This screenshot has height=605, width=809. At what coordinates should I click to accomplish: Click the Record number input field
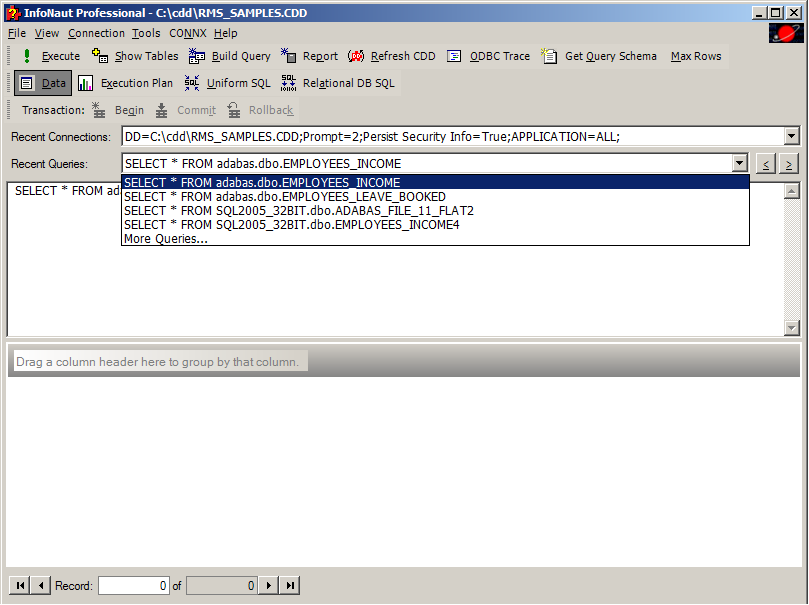134,586
